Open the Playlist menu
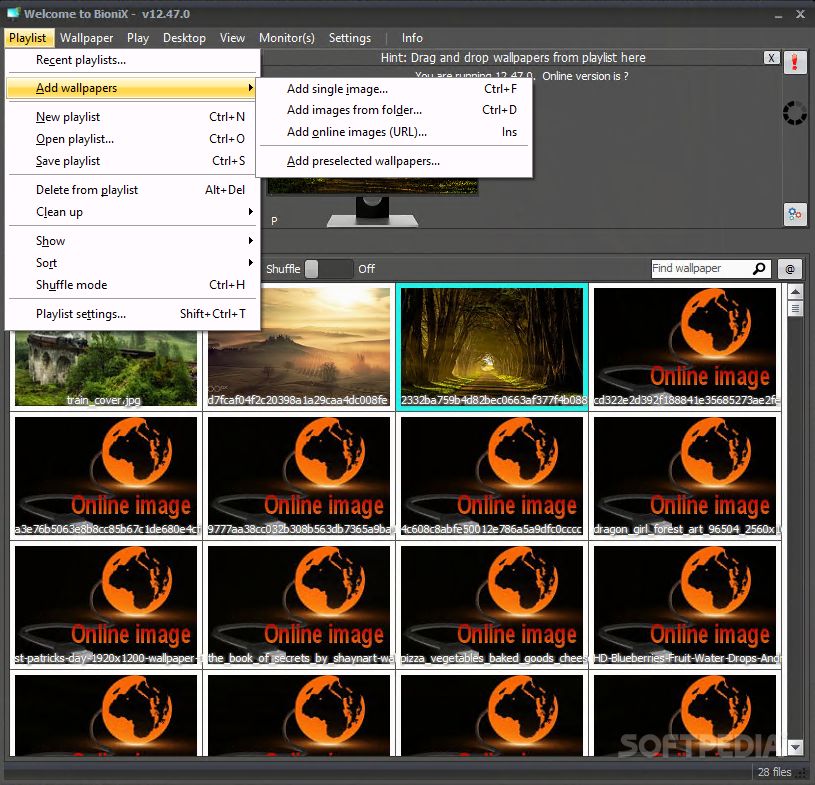 point(28,38)
